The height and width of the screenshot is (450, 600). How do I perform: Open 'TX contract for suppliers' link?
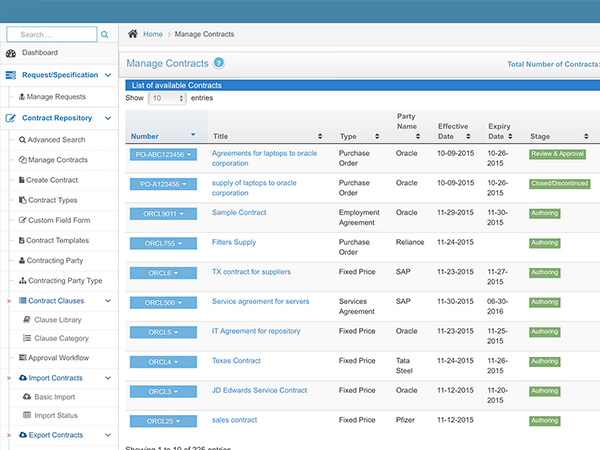click(251, 272)
